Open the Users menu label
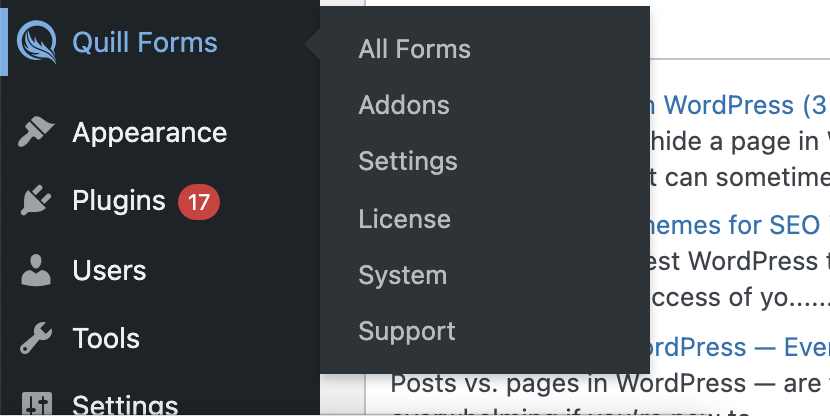The height and width of the screenshot is (416, 830). pyautogui.click(x=110, y=270)
